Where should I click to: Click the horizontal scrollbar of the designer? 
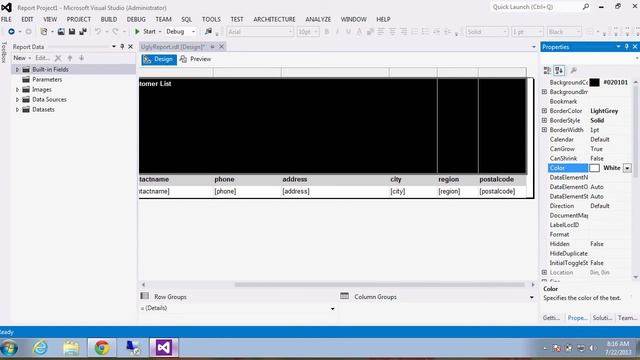[x=379, y=284]
